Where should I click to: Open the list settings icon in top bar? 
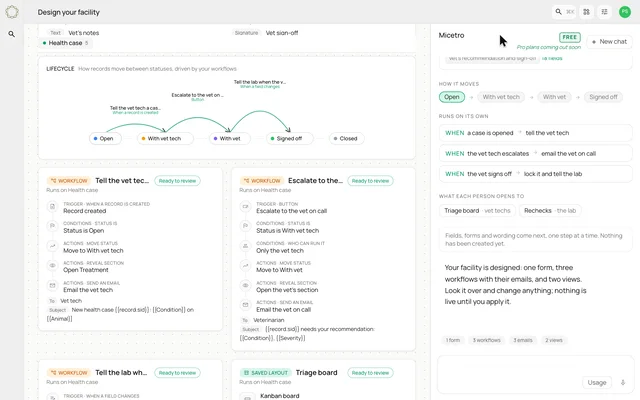coord(604,12)
